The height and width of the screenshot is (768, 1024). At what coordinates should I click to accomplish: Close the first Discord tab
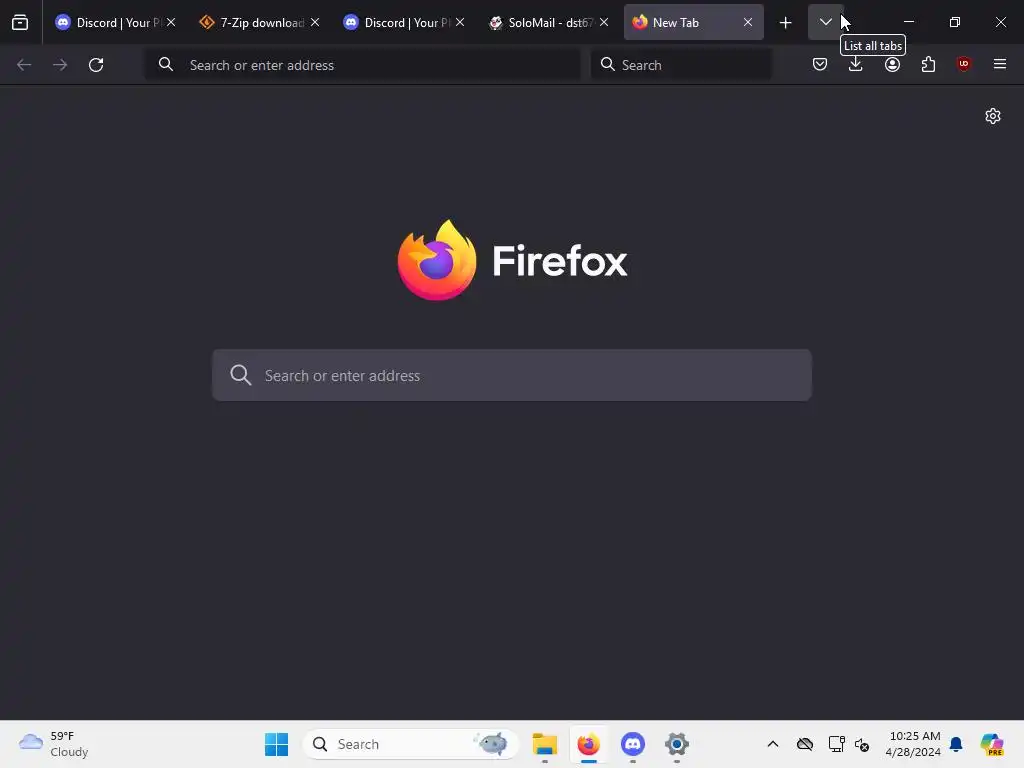click(x=171, y=22)
